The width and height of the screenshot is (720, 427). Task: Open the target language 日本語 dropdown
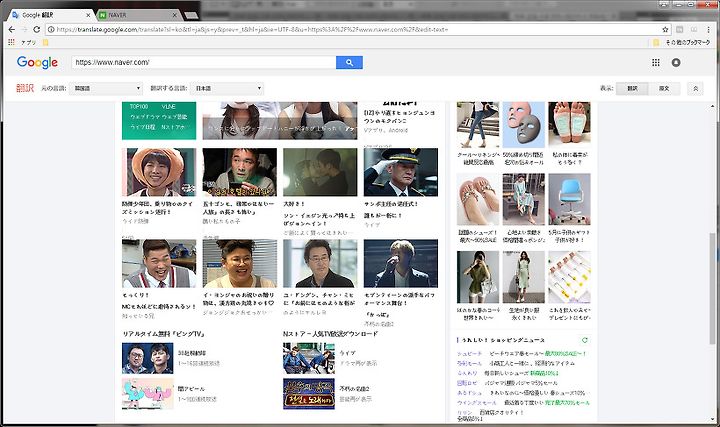[227, 88]
